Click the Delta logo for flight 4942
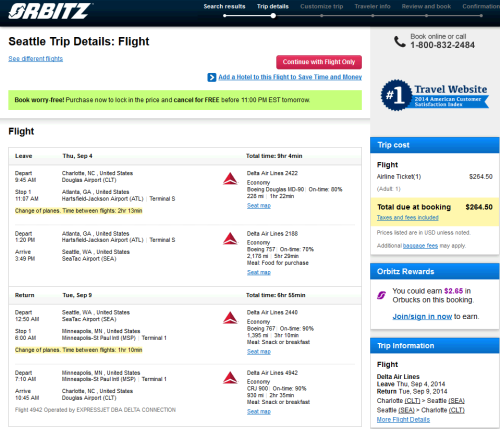This screenshot has height=429, width=500. pyautogui.click(x=230, y=377)
